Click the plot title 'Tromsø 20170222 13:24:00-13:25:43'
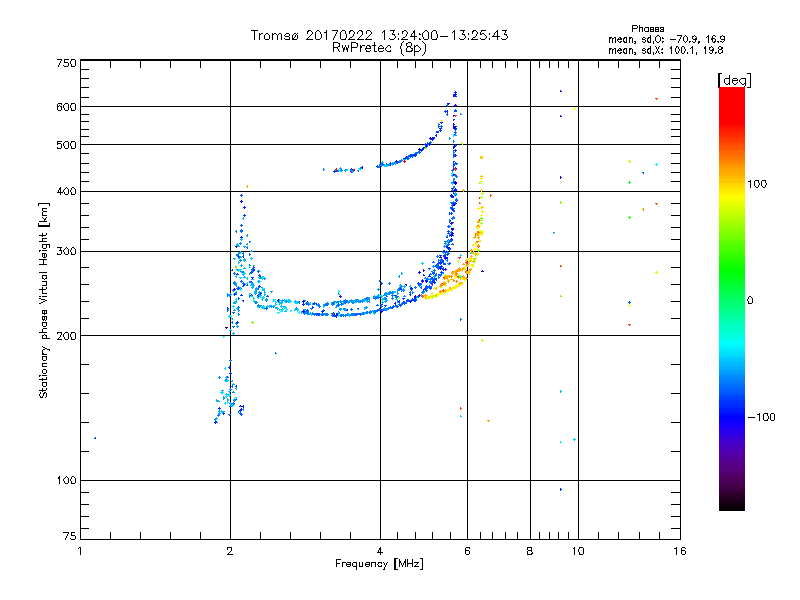The height and width of the screenshot is (600, 800). point(379,35)
